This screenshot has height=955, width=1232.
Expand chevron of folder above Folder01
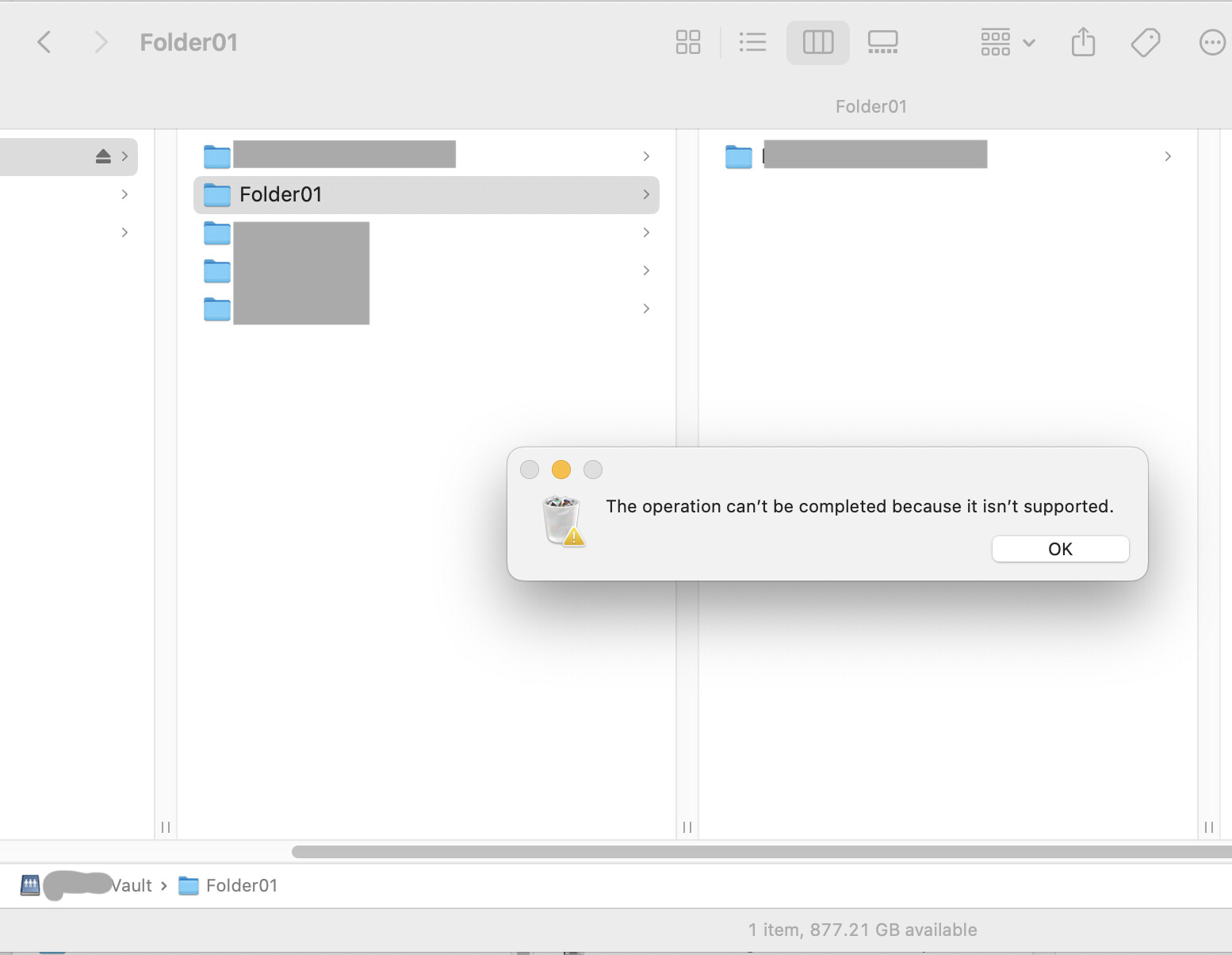[x=646, y=156]
